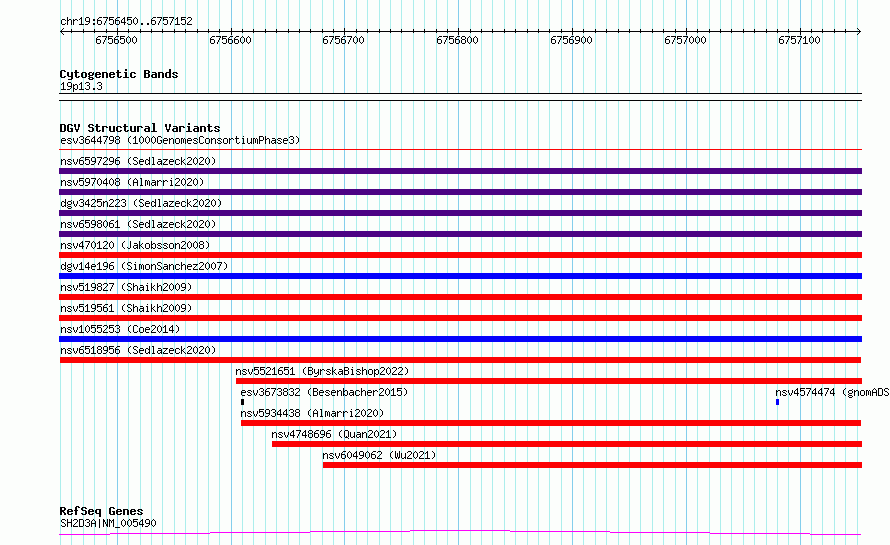Click the Cytogenetic Bands track title
890x545 pixels.
point(119,74)
